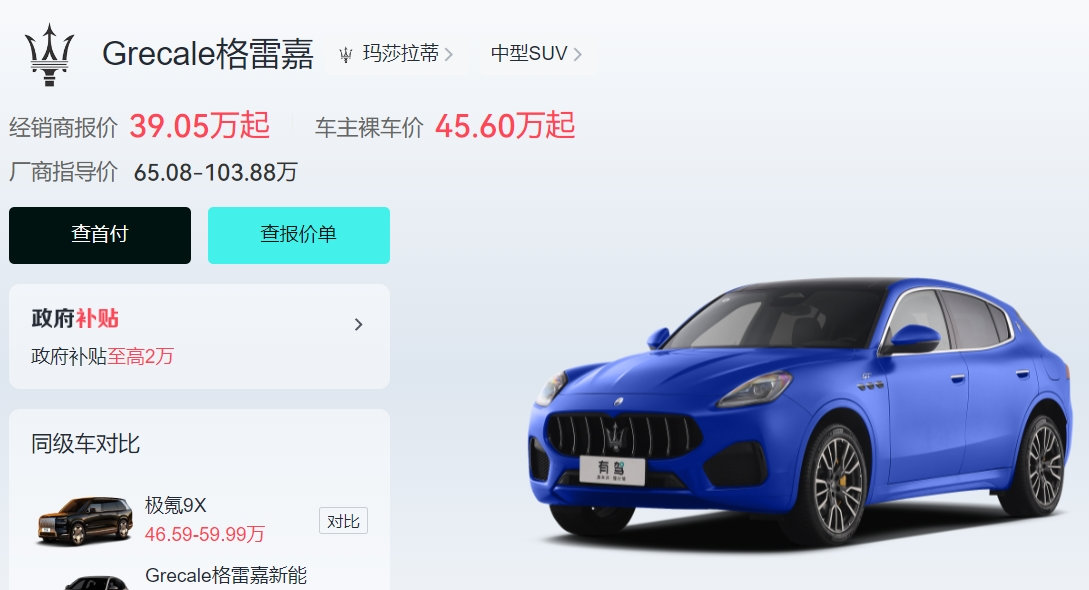Open the Grecale格雷嘉新能 comparison entry
Screen dimensions: 1089x590
(226, 575)
